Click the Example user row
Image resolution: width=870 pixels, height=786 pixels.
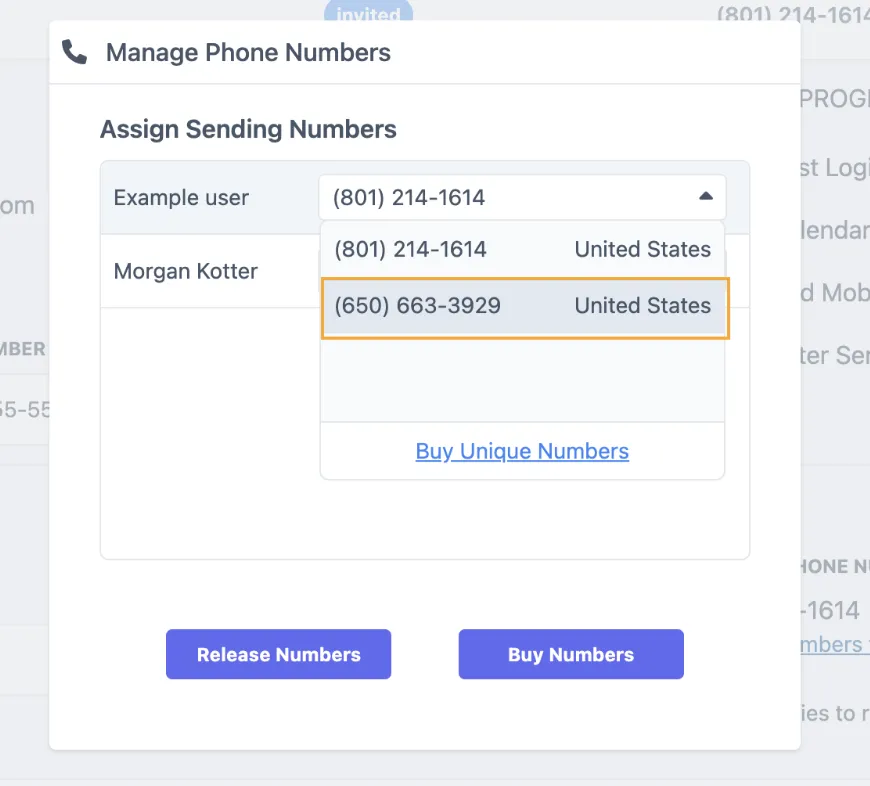pos(180,197)
